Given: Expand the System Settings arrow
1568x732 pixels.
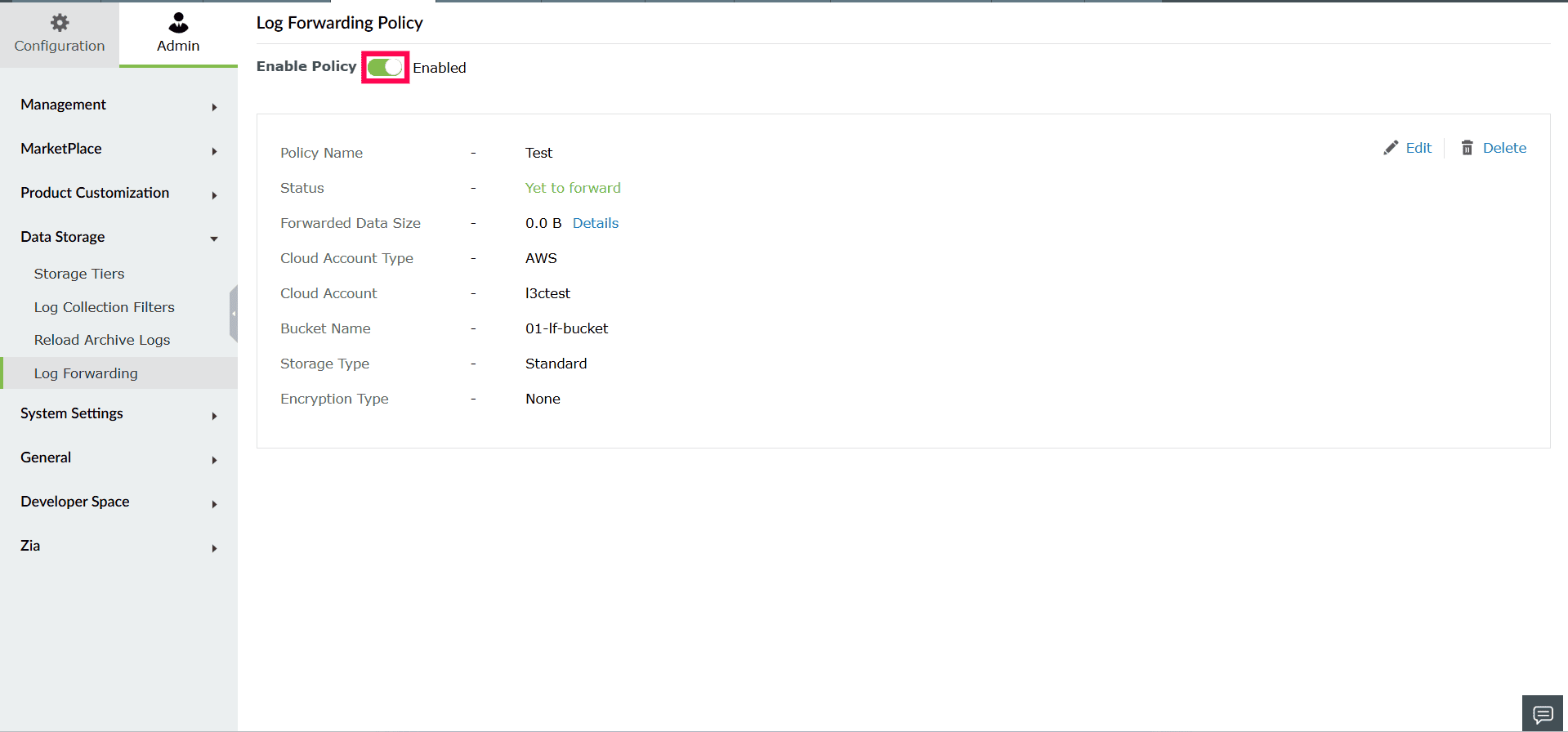Looking at the screenshot, I should pyautogui.click(x=214, y=416).
